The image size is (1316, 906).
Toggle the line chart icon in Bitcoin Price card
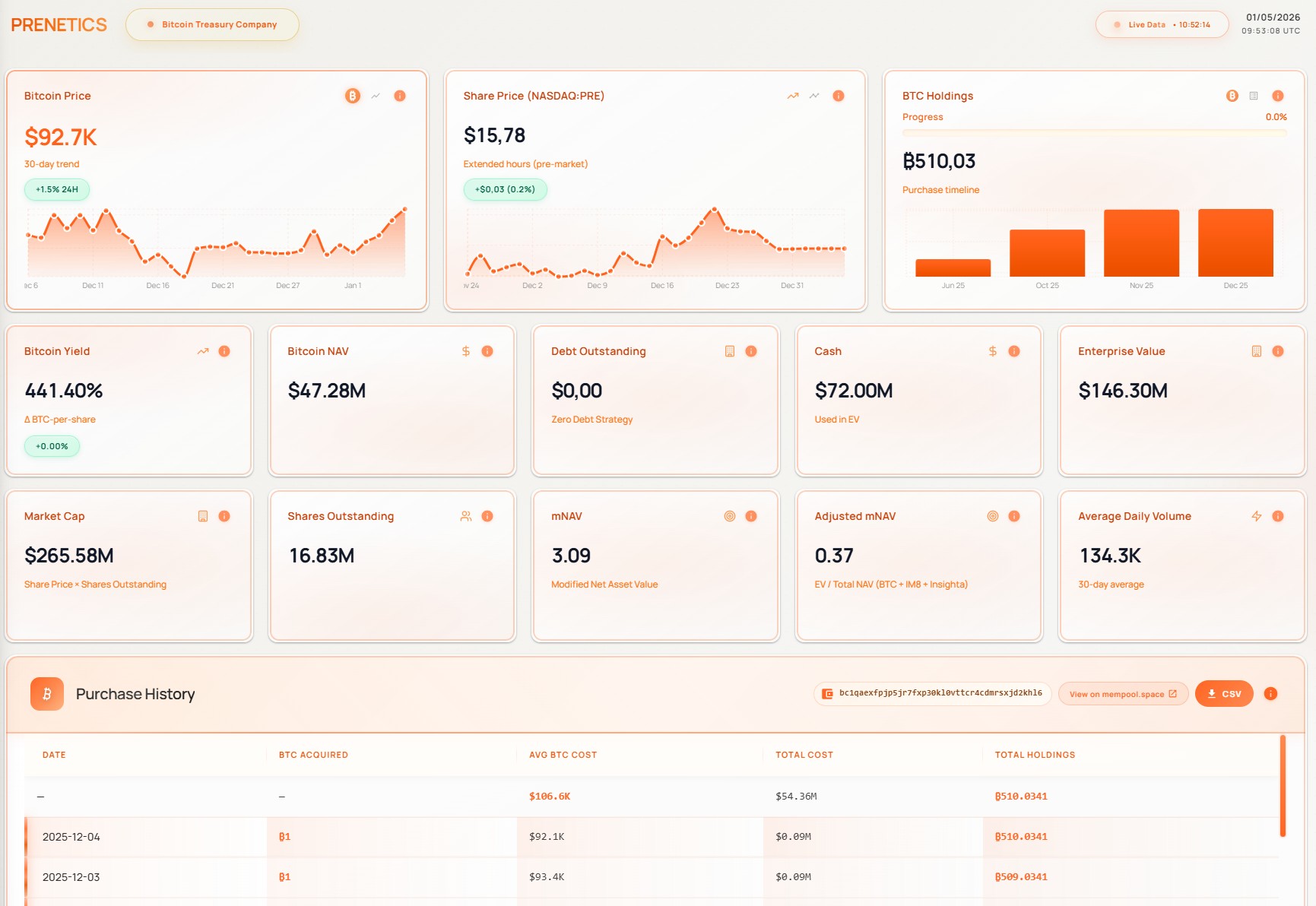376,96
